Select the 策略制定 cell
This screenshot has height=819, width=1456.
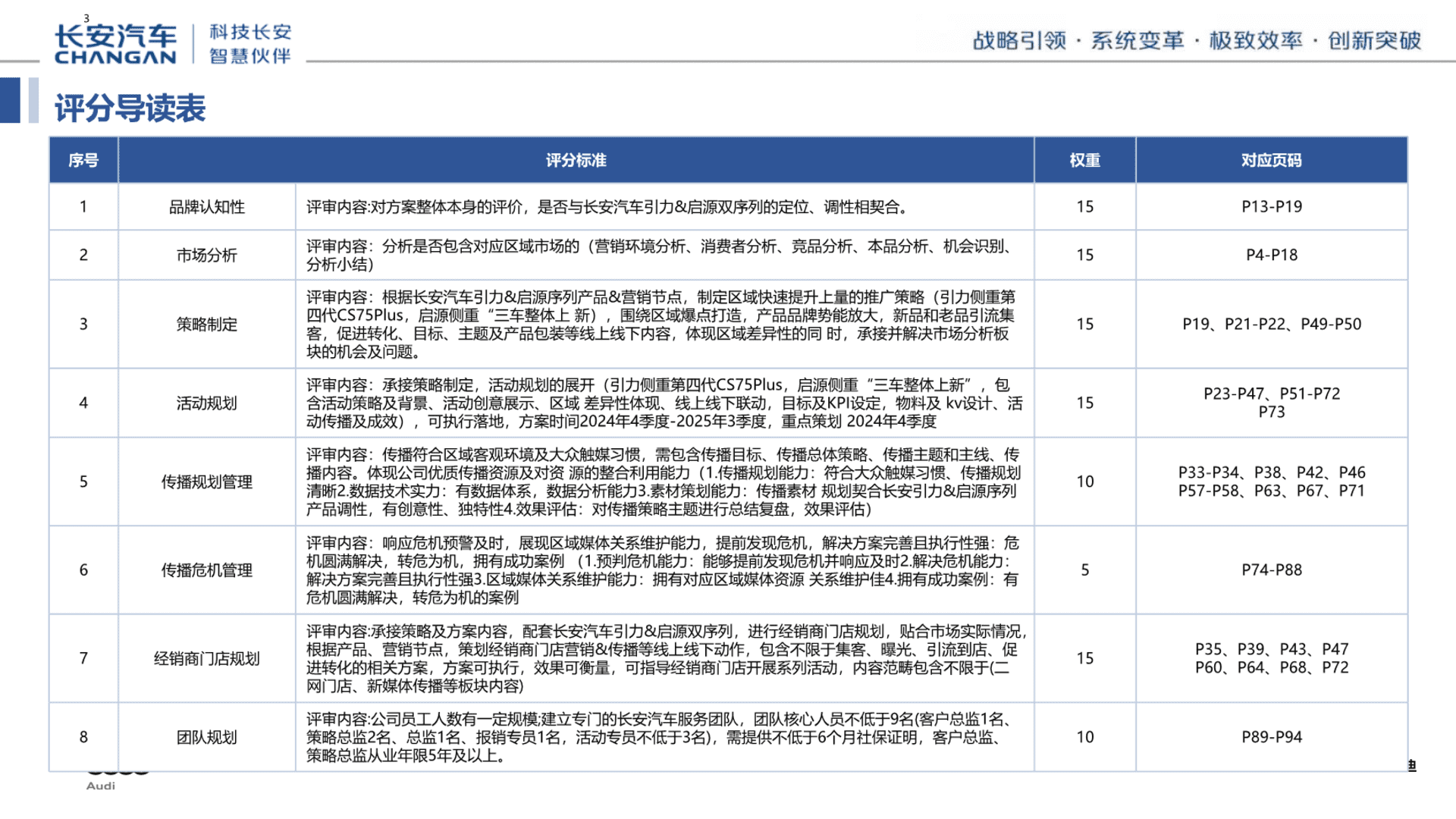pyautogui.click(x=207, y=325)
